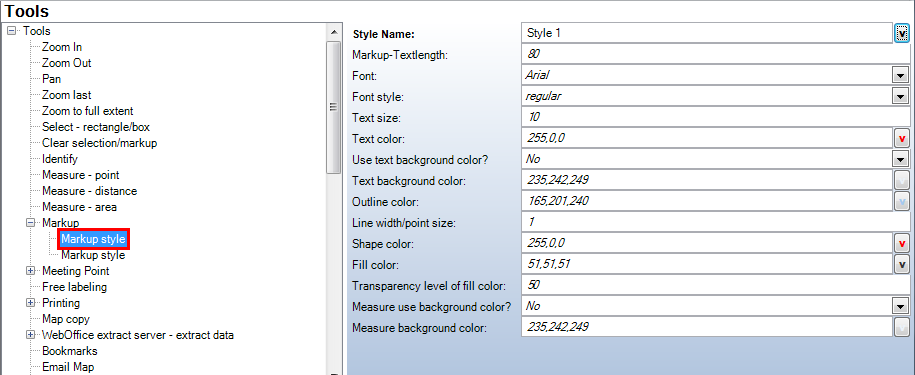Click the tree scrollbar up arrow

tap(333, 31)
